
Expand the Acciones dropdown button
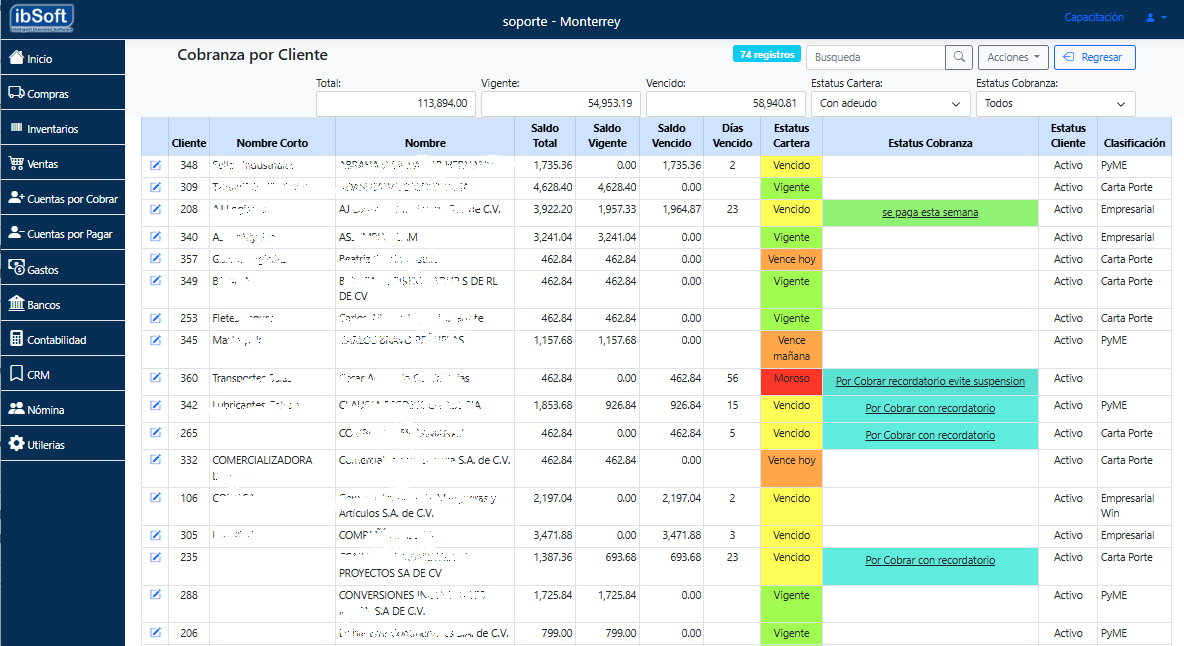(1012, 58)
